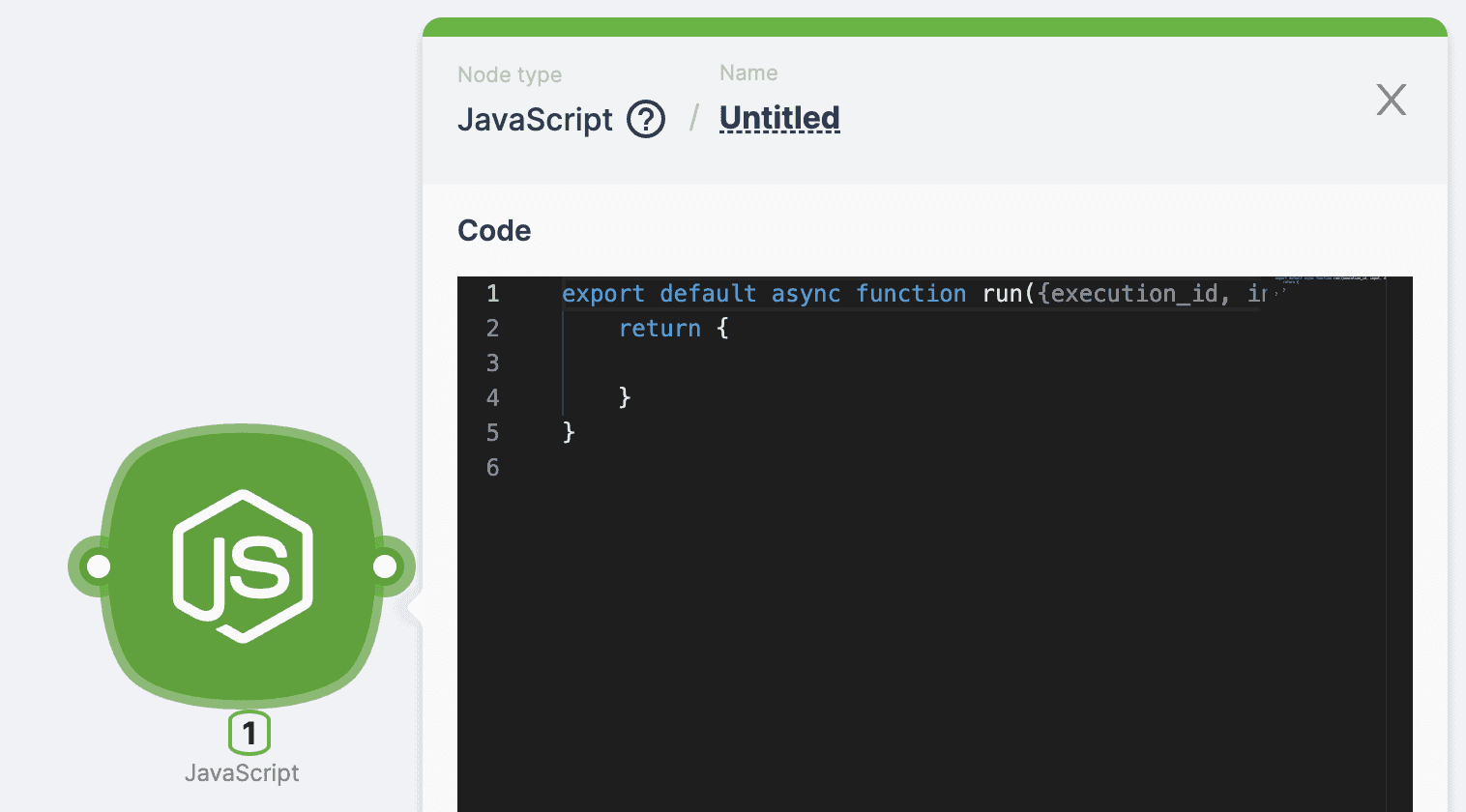Click the closing brace on line 5

569,433
